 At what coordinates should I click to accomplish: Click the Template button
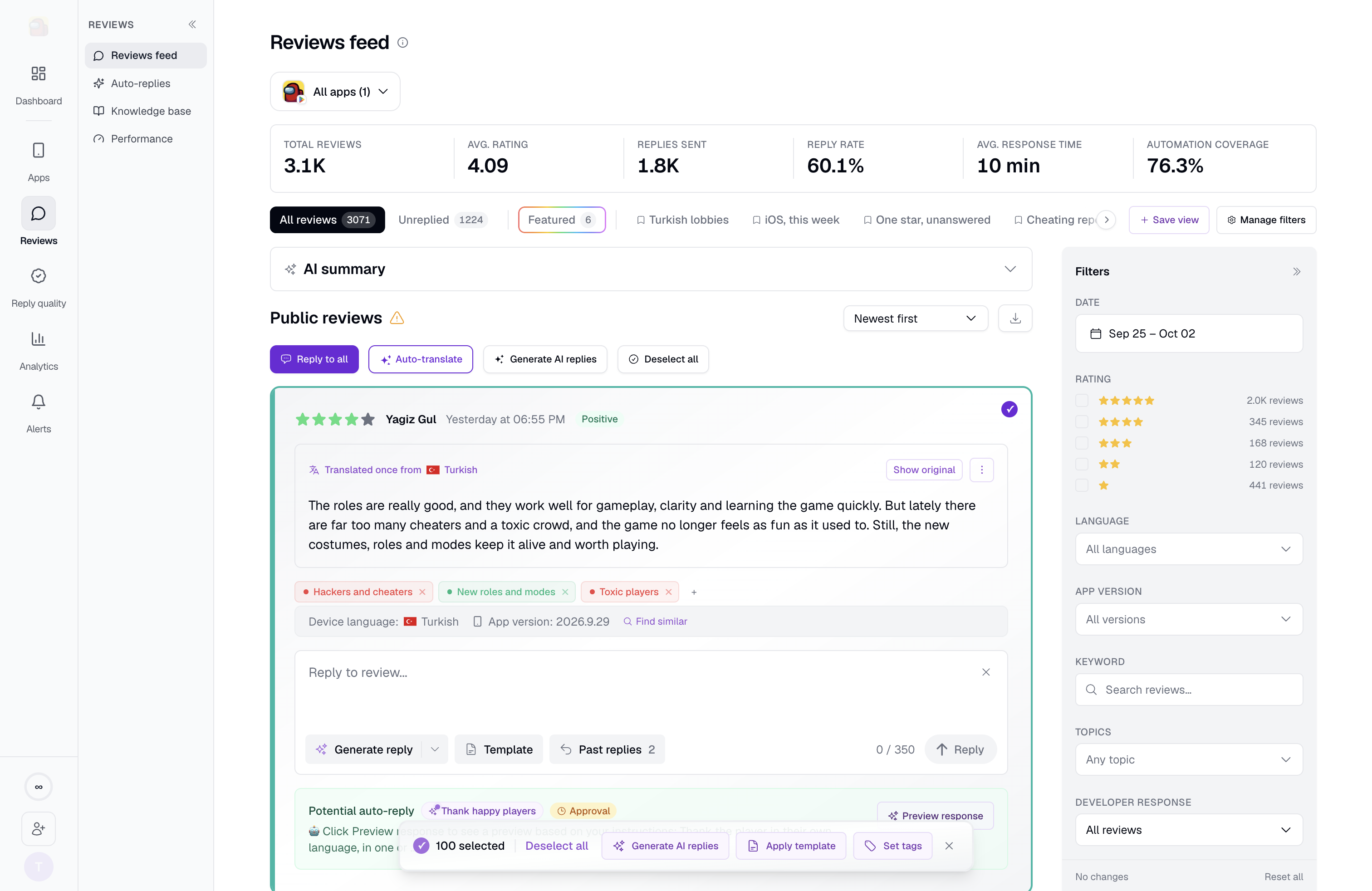click(499, 749)
